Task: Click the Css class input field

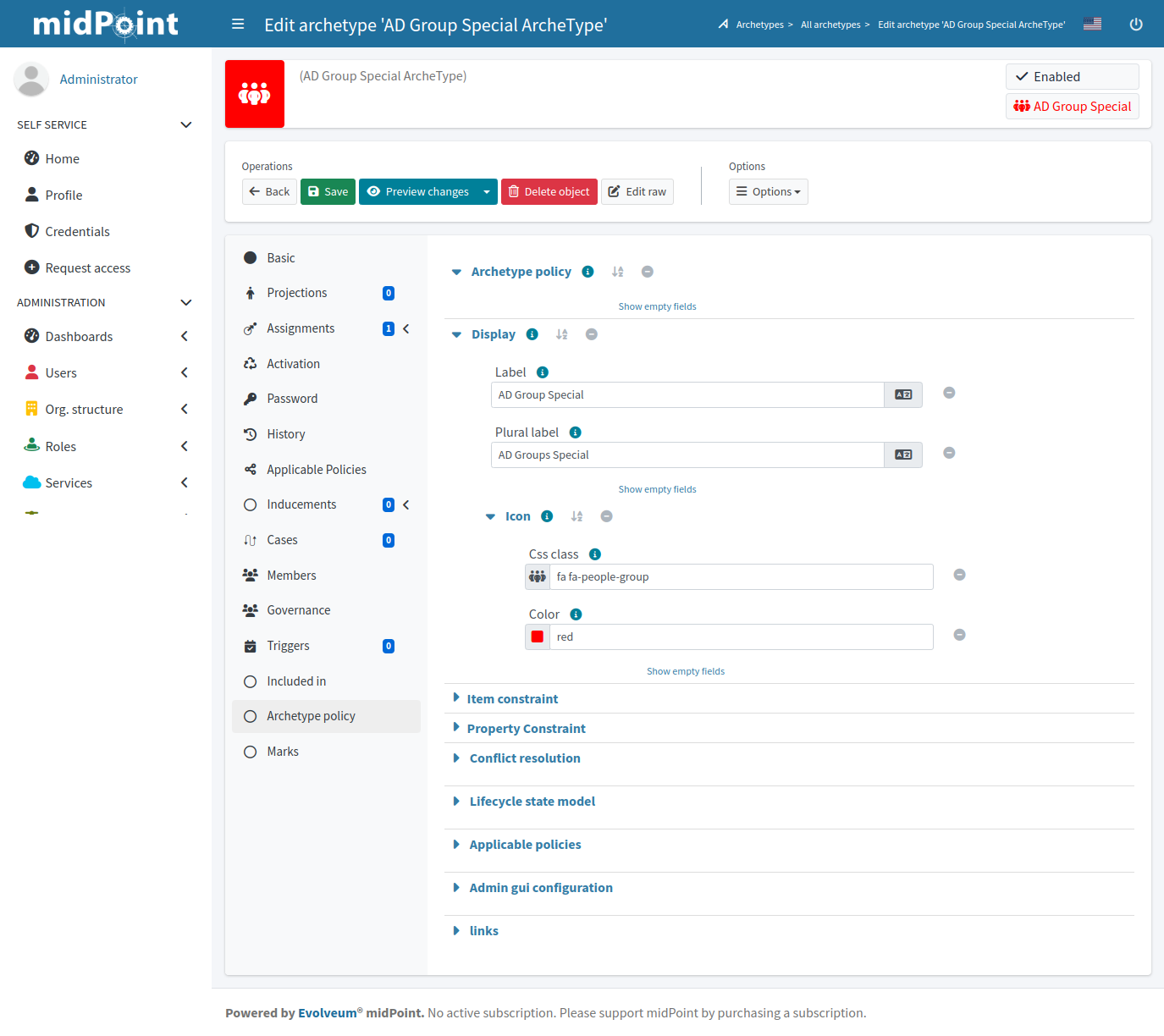Action: pos(742,577)
